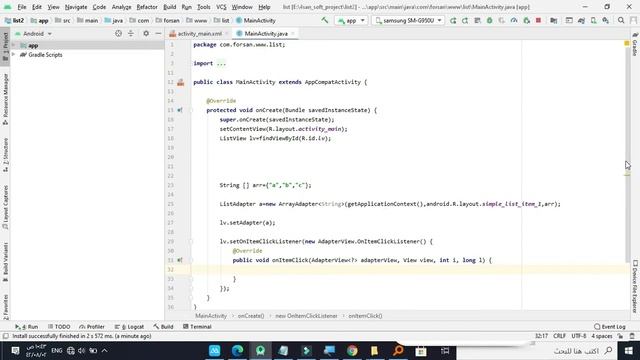Open the Edit menu
The width and height of the screenshot is (640, 360).
[x=37, y=7]
